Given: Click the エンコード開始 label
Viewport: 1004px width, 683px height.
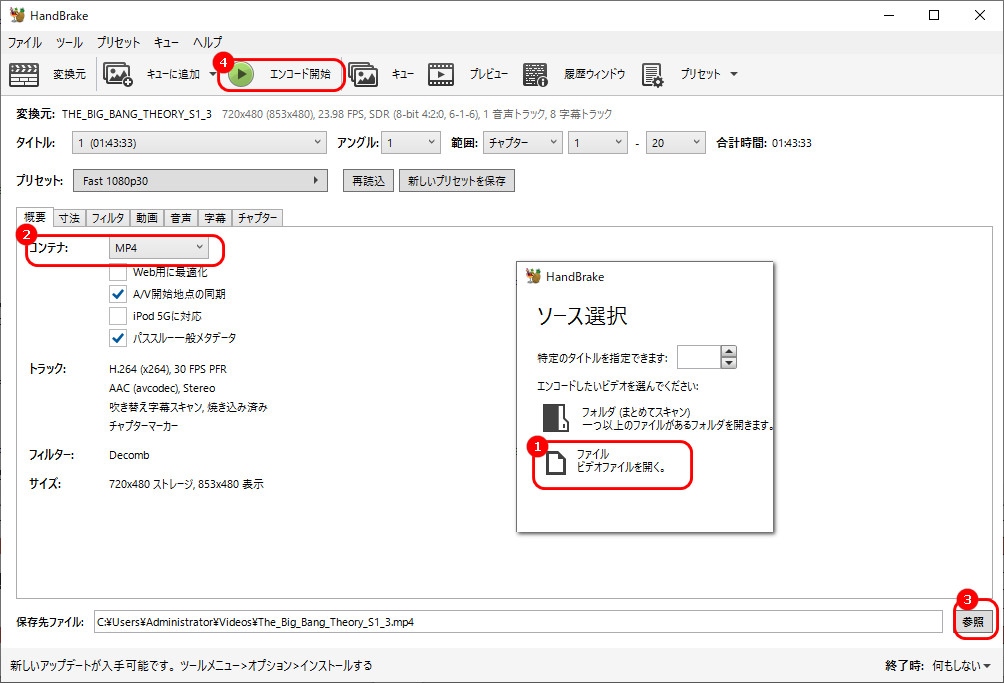Looking at the screenshot, I should pyautogui.click(x=300, y=74).
